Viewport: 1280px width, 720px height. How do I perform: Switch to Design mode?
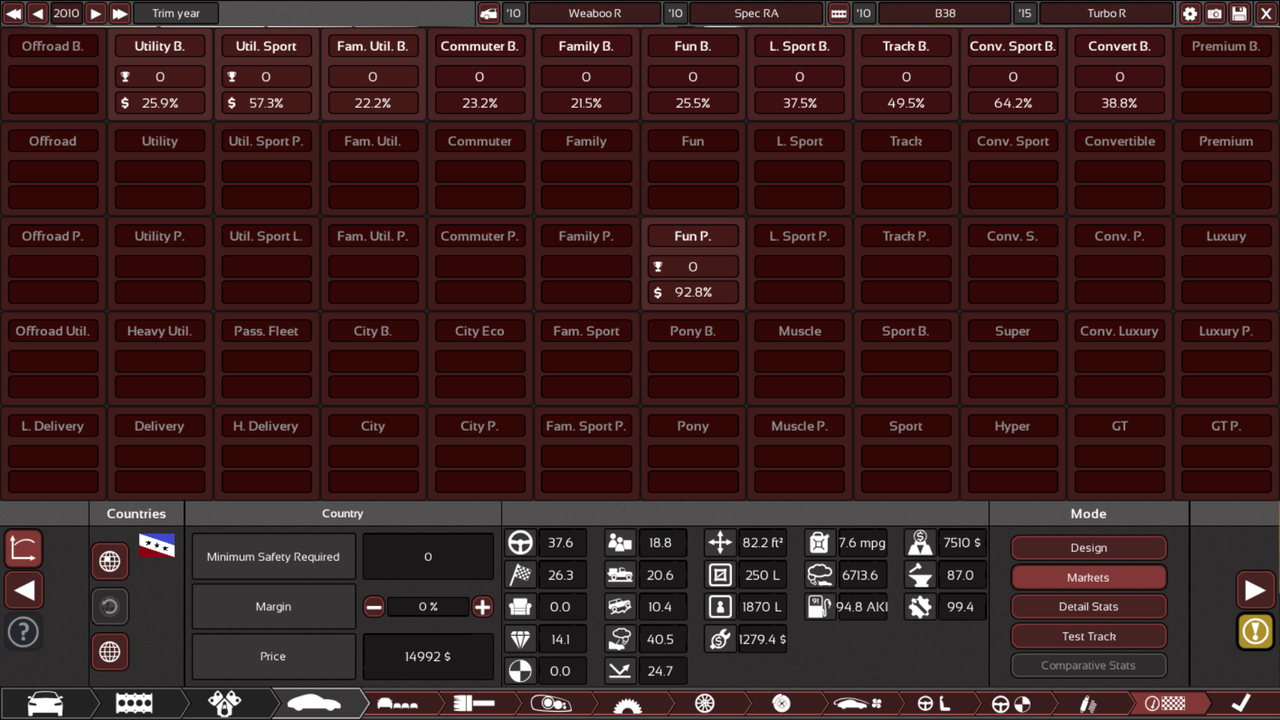click(1088, 548)
